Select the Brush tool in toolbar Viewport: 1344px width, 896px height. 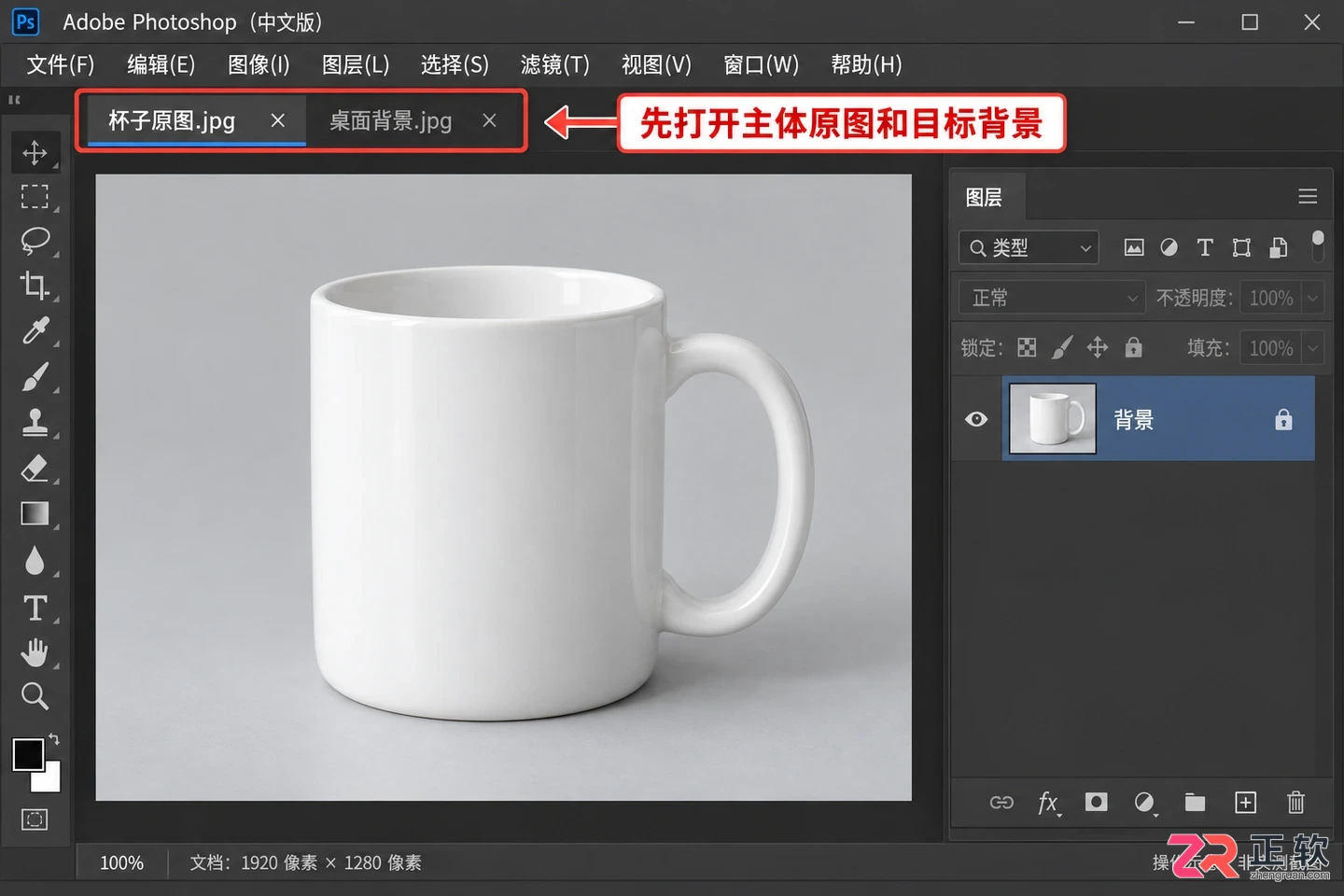click(x=35, y=376)
